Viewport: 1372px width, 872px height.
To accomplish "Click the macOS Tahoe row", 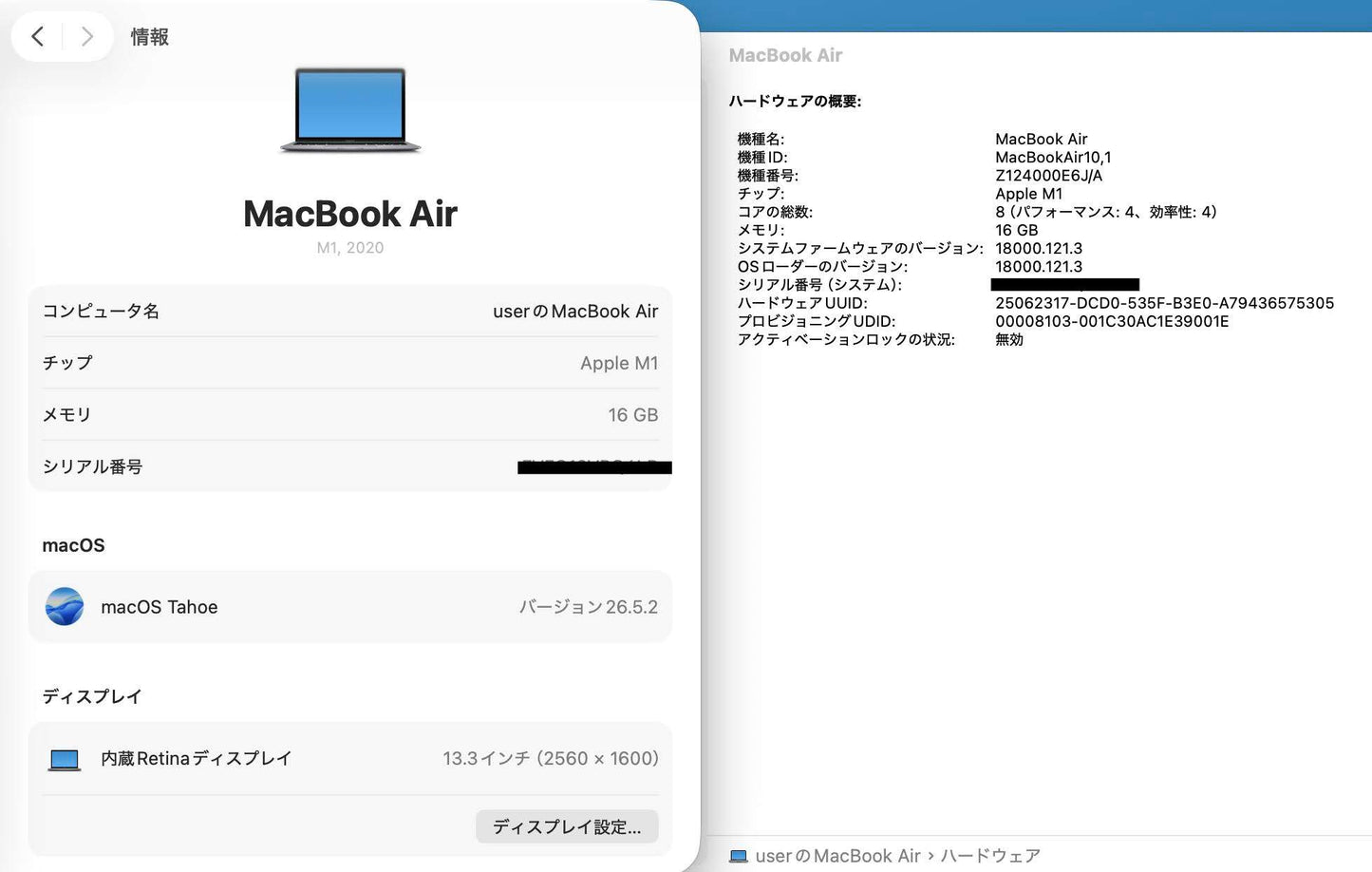I will pyautogui.click(x=350, y=607).
